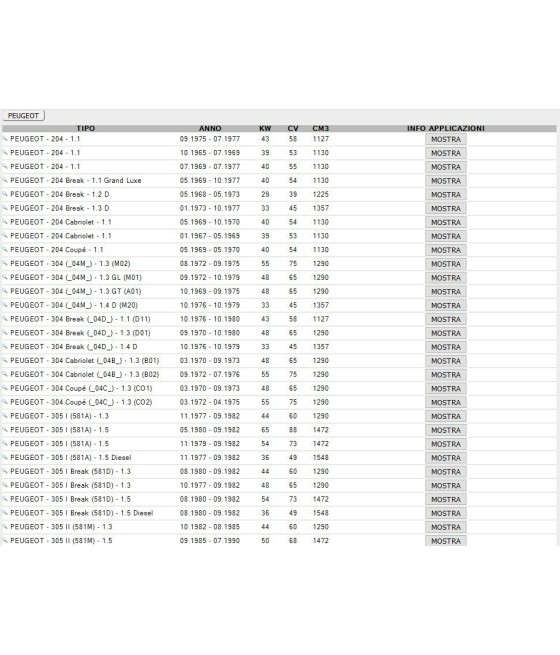The image size is (560, 655).
Task: Select PEUGEOT 305 I Break 1.5 Diesel row
Action: [x=279, y=513]
